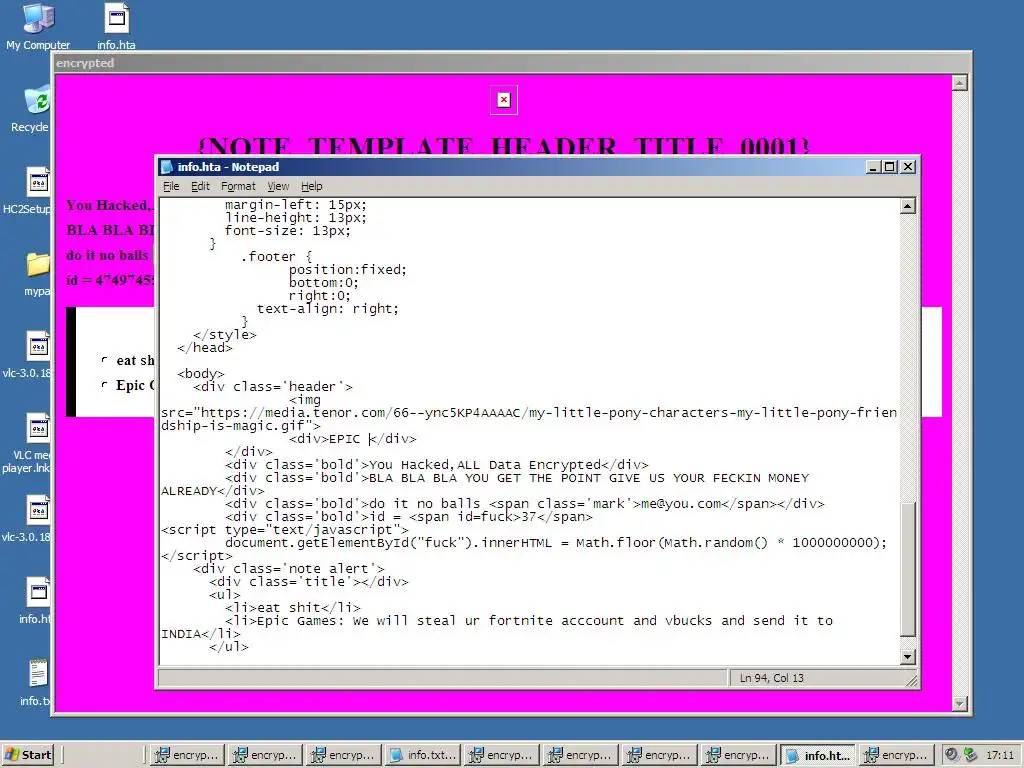
Task: Click the leftmost encryp... taskbar button
Action: tap(187, 755)
